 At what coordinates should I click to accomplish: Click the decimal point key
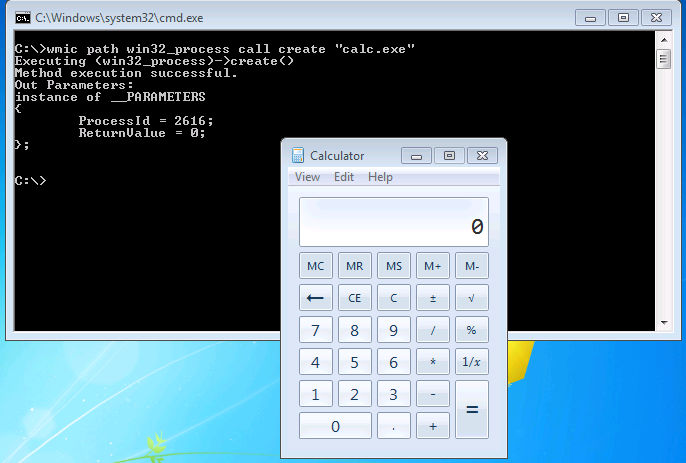(394, 425)
